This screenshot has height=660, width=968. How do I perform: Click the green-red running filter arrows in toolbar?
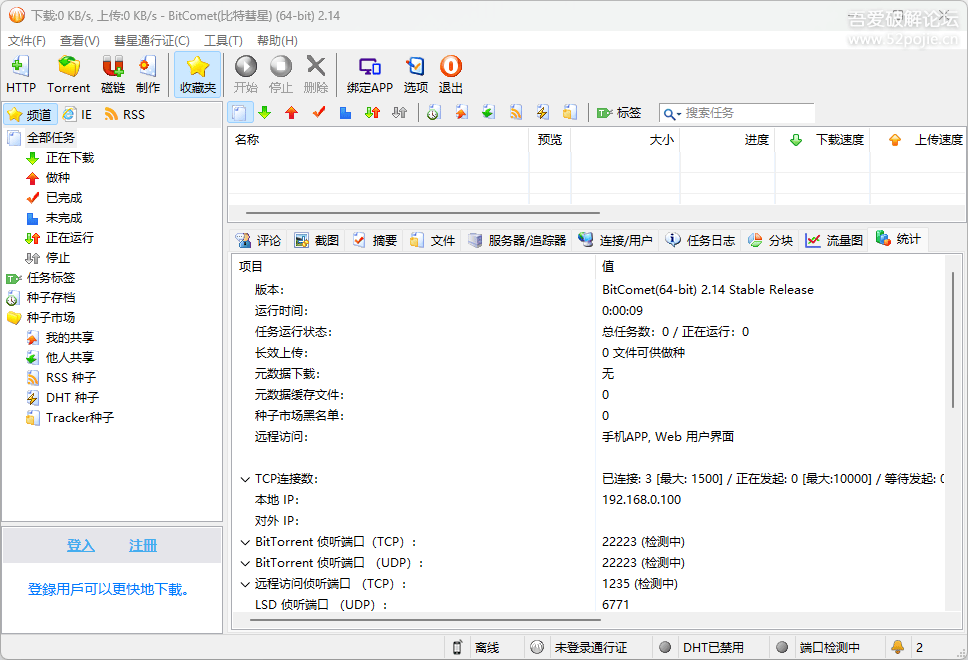372,112
